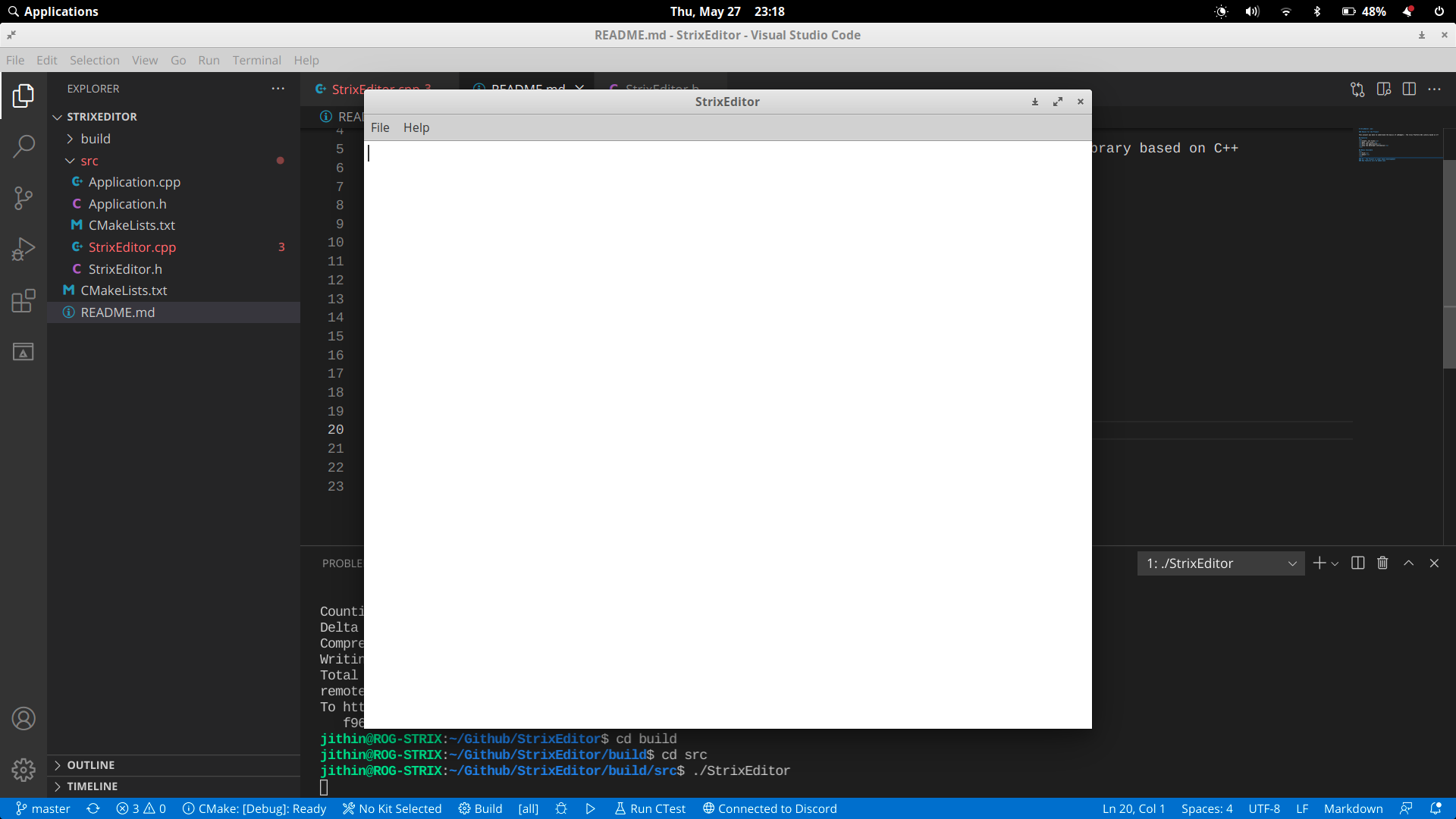This screenshot has width=1456, height=819.
Task: Open the Accounts icon in activity bar
Action: 24,718
